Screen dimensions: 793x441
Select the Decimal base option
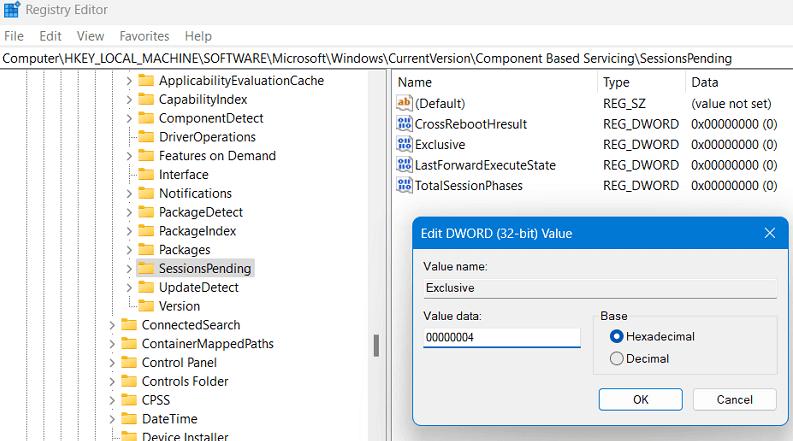pyautogui.click(x=616, y=359)
